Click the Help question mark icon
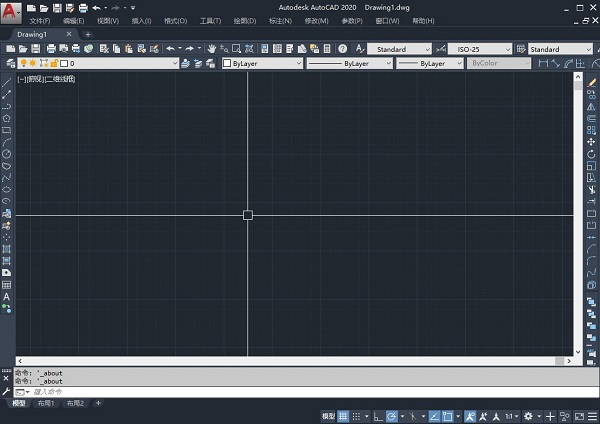 343,48
